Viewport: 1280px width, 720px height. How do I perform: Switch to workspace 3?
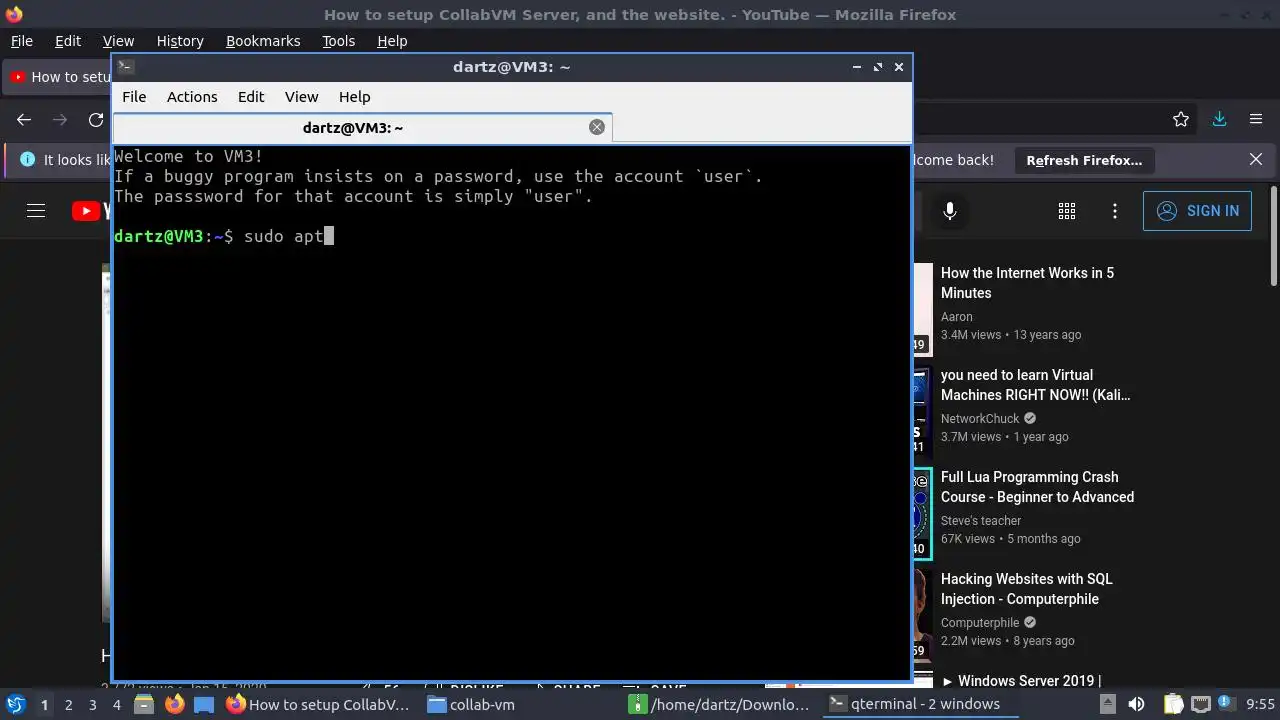point(93,705)
